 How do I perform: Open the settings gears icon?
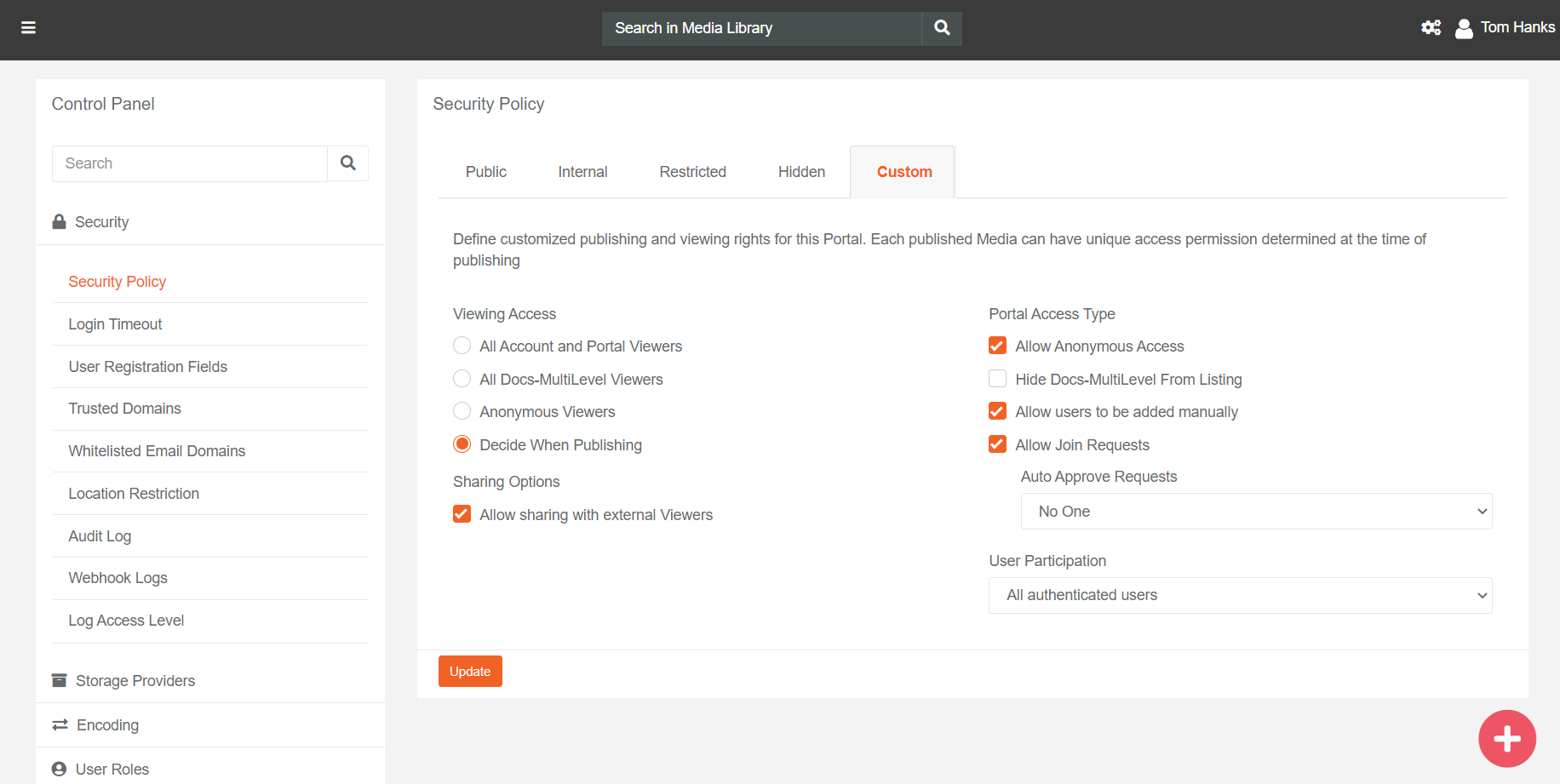(x=1431, y=28)
